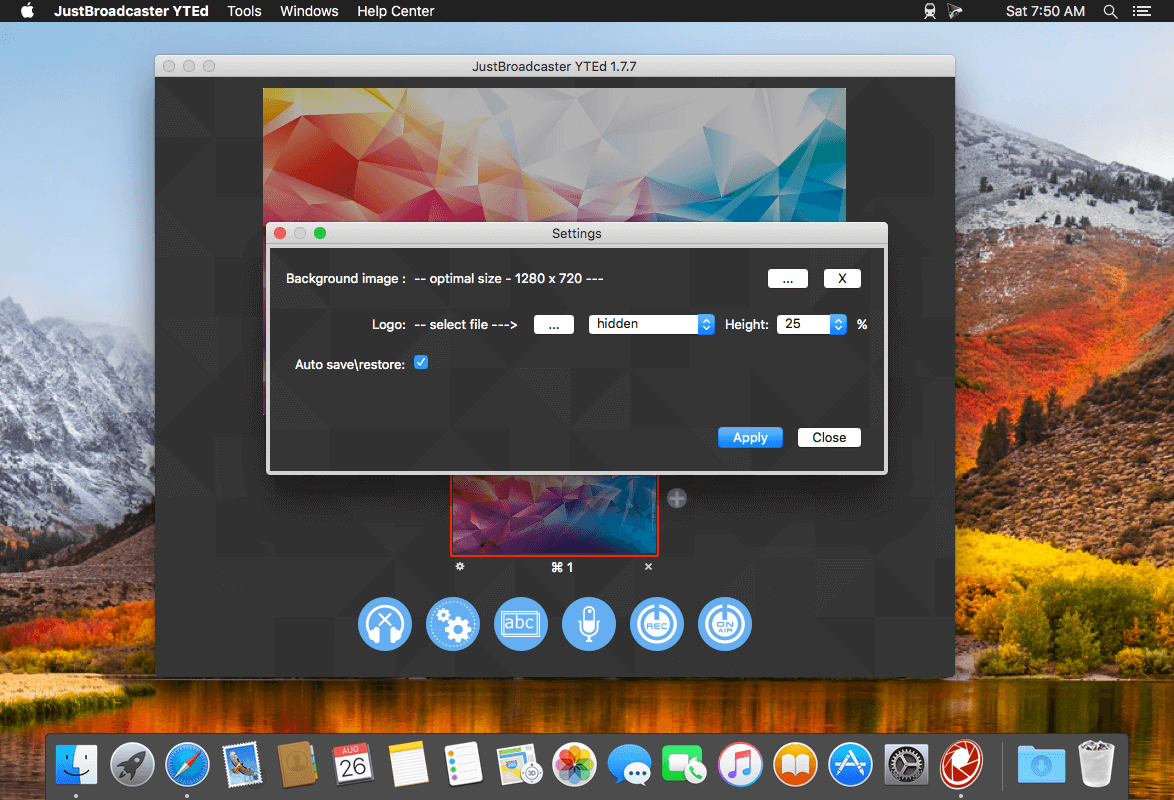Click the microphone icon

[589, 624]
